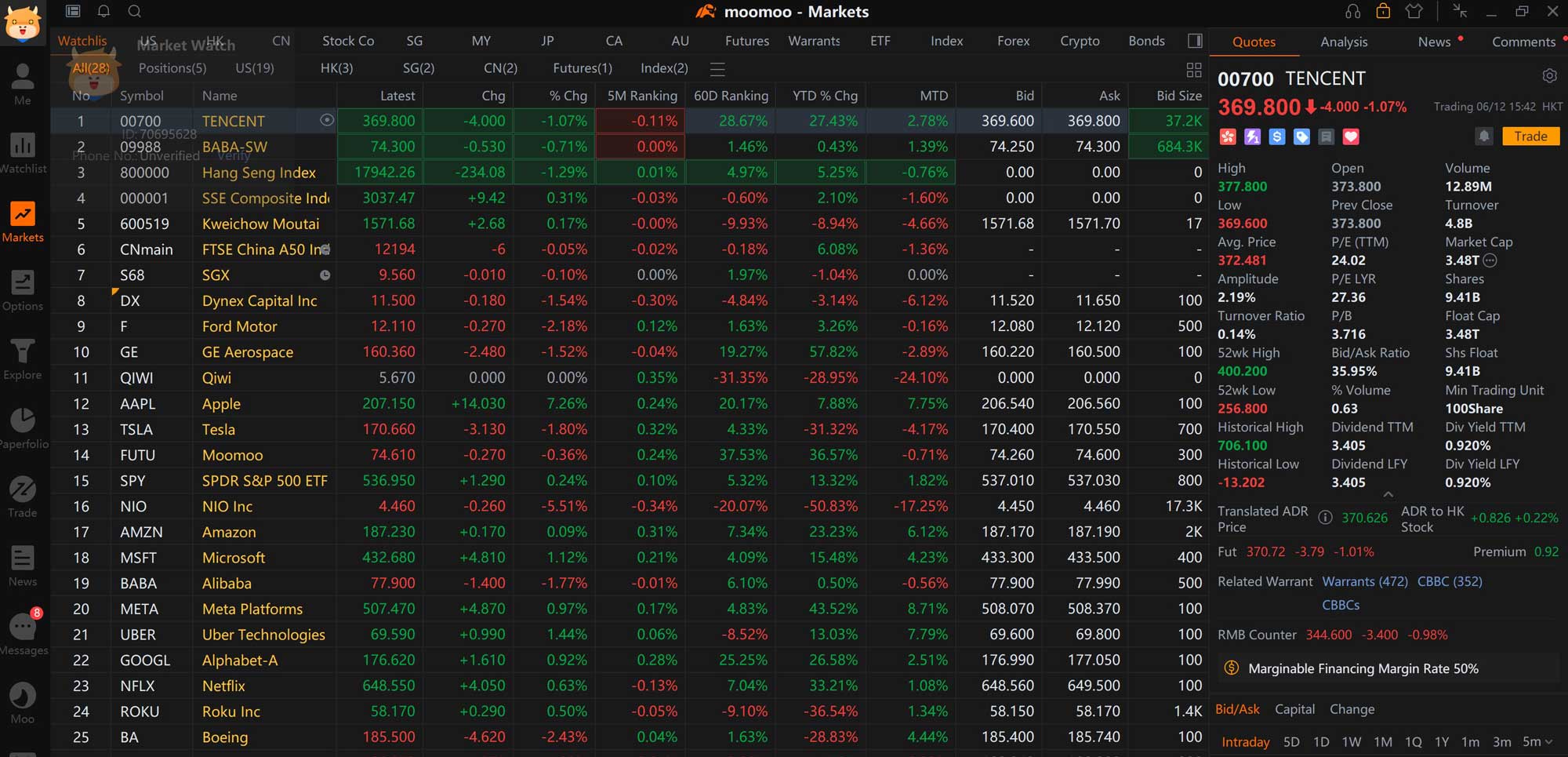Screen dimensions: 1568x757
Task: Switch to the Futures market tab
Action: coord(747,41)
